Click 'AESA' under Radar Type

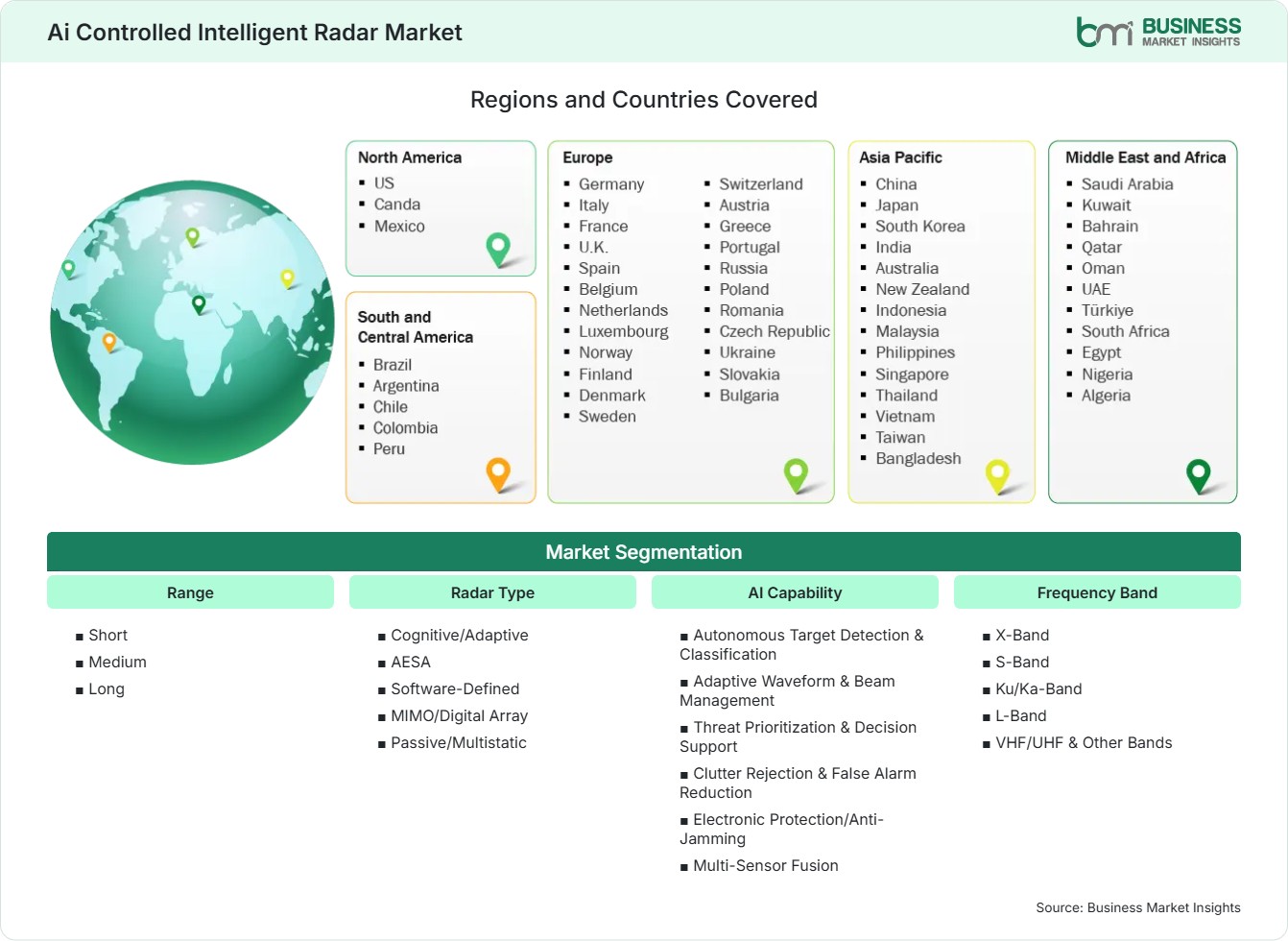[411, 663]
